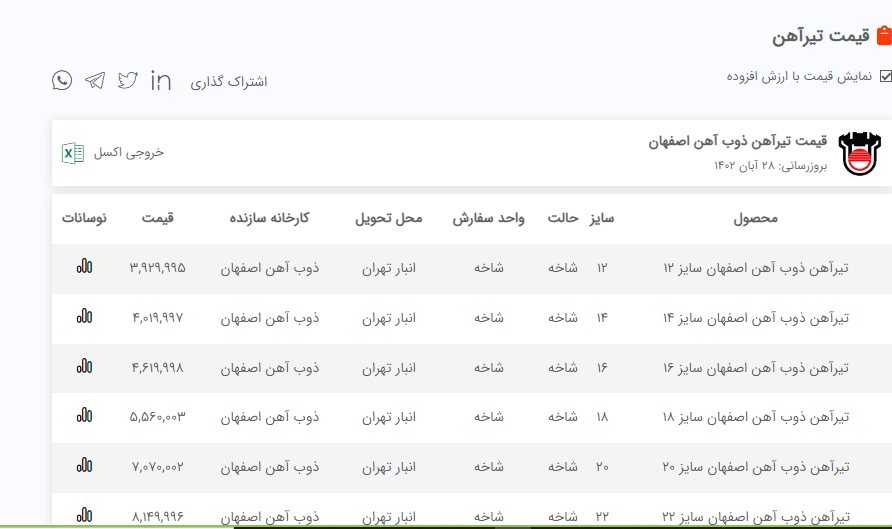
Task: Share page via Telegram icon
Action: pyautogui.click(x=95, y=81)
